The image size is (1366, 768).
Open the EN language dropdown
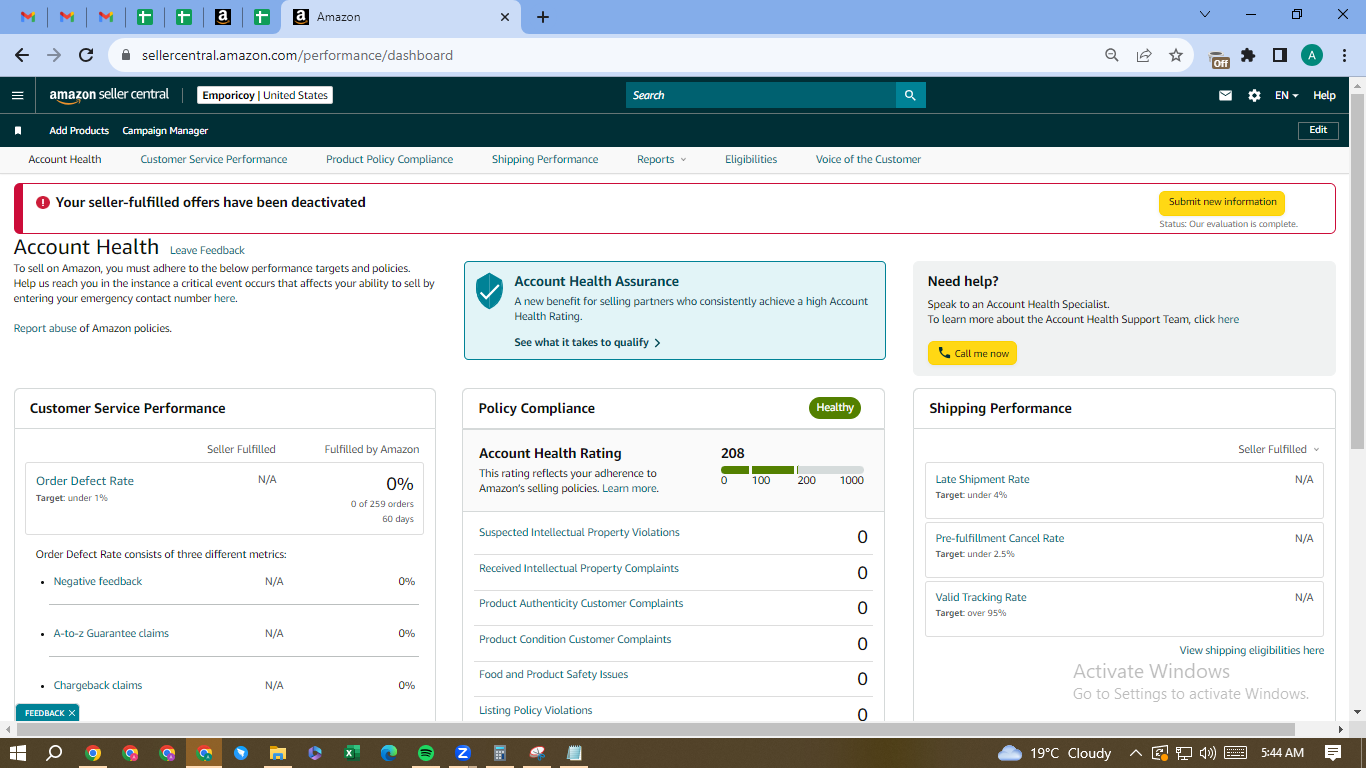click(1287, 96)
